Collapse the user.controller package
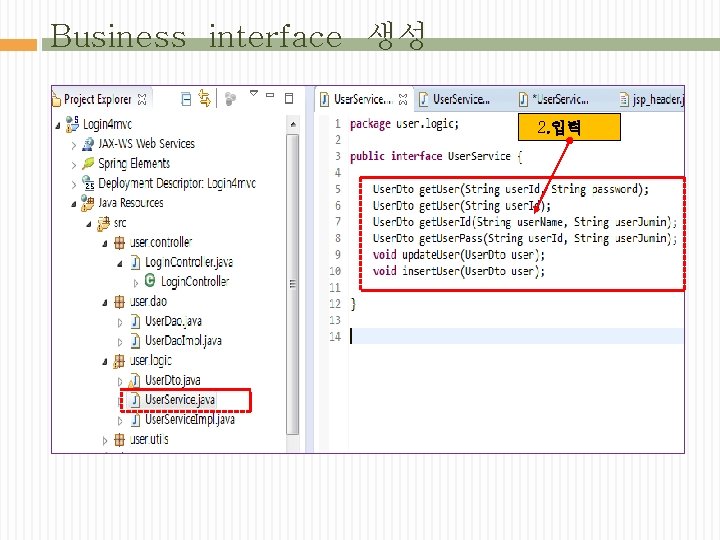Image resolution: width=720 pixels, height=540 pixels. (105, 244)
